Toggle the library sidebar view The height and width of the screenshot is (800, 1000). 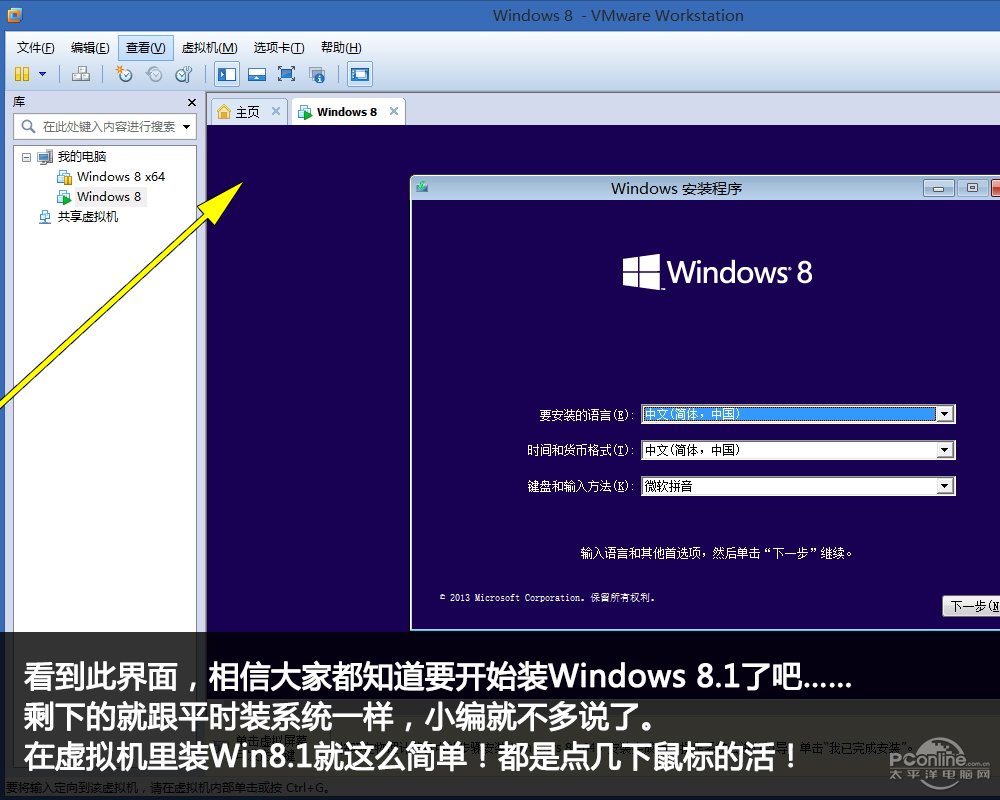pos(226,75)
